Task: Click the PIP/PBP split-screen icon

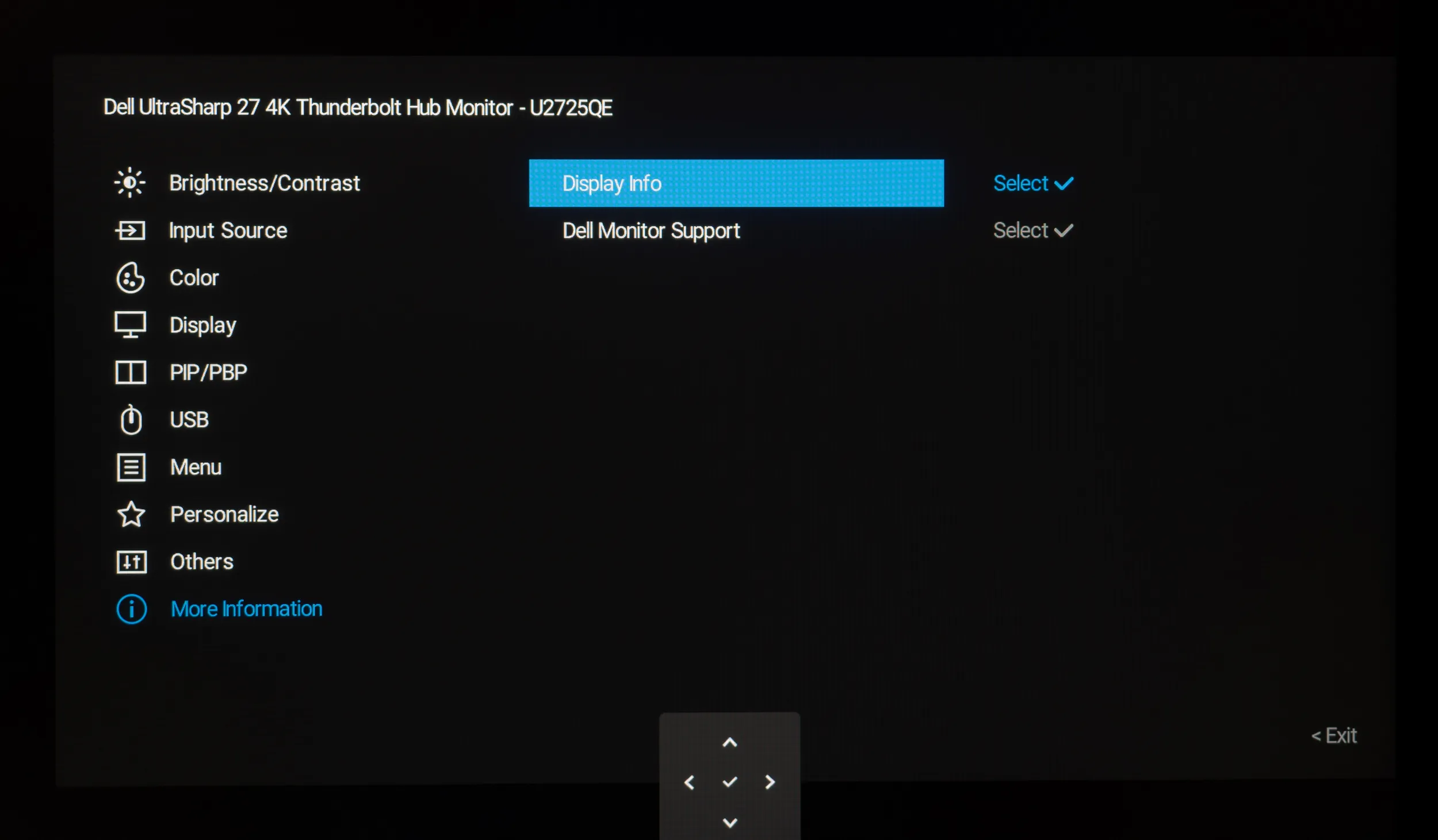Action: tap(131, 373)
